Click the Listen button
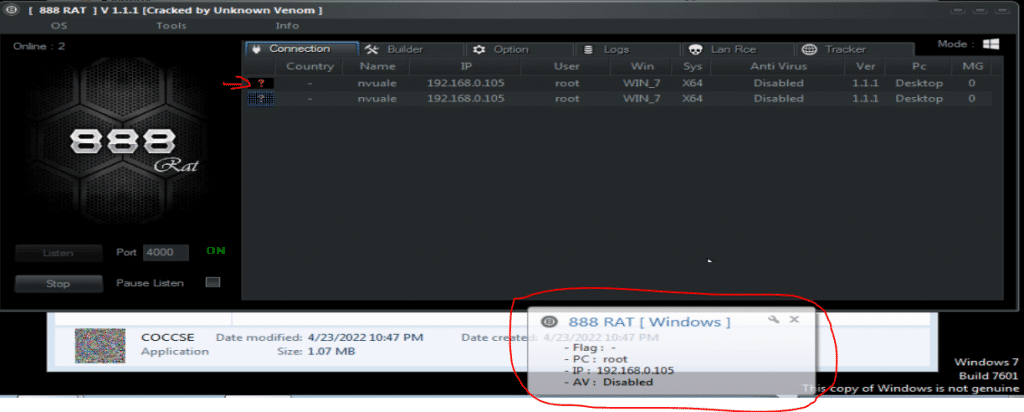Screen dimensions: 1024x412 click(x=59, y=253)
